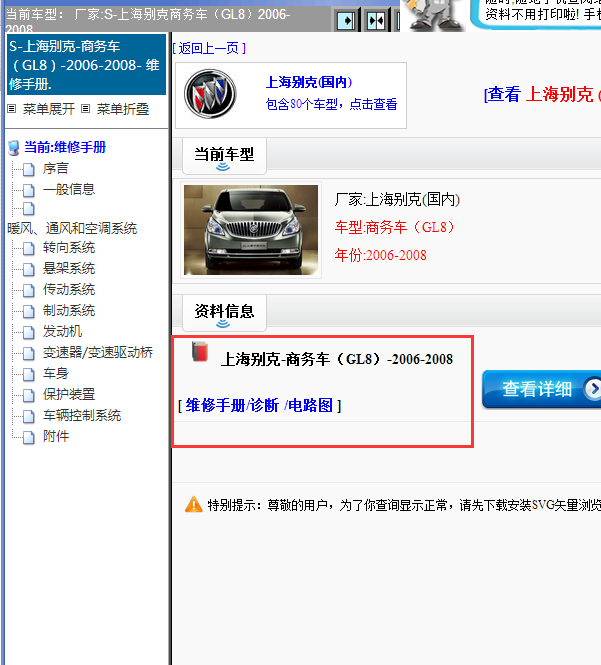Screen dimensions: 601x665
Task: Select the 附件 tree entry
Action: pyautogui.click(x=56, y=436)
